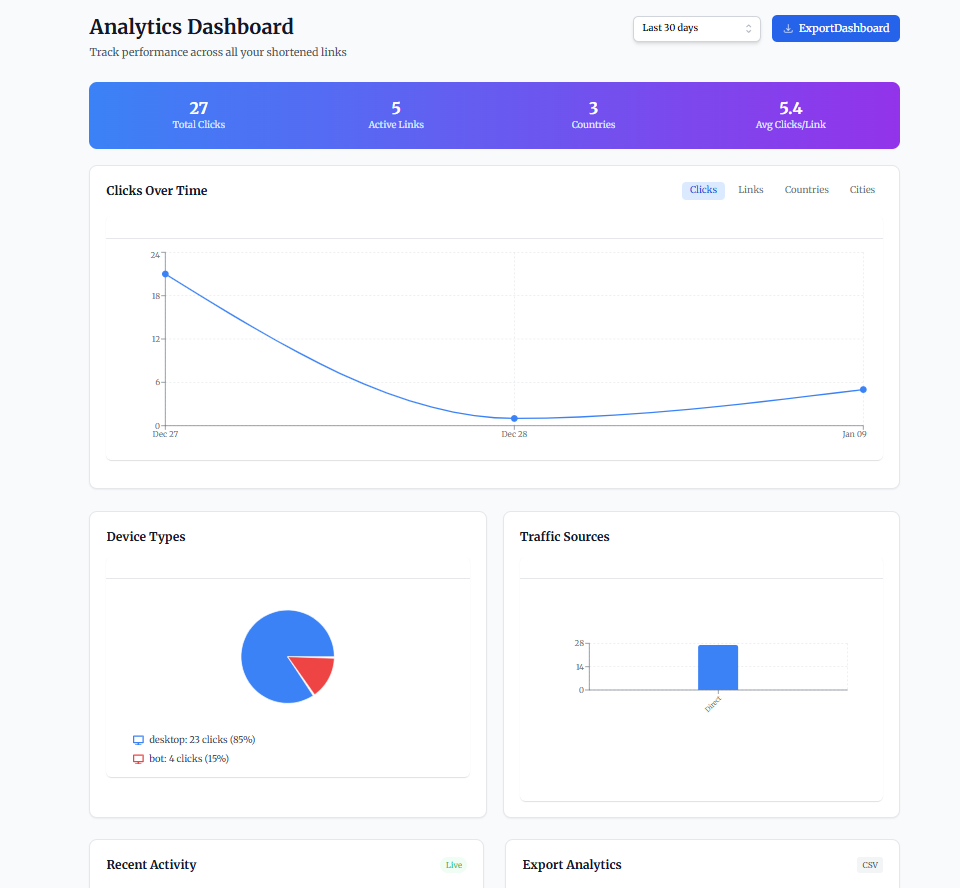
Task: Click the bot icon in Device Types legend
Action: (x=138, y=758)
